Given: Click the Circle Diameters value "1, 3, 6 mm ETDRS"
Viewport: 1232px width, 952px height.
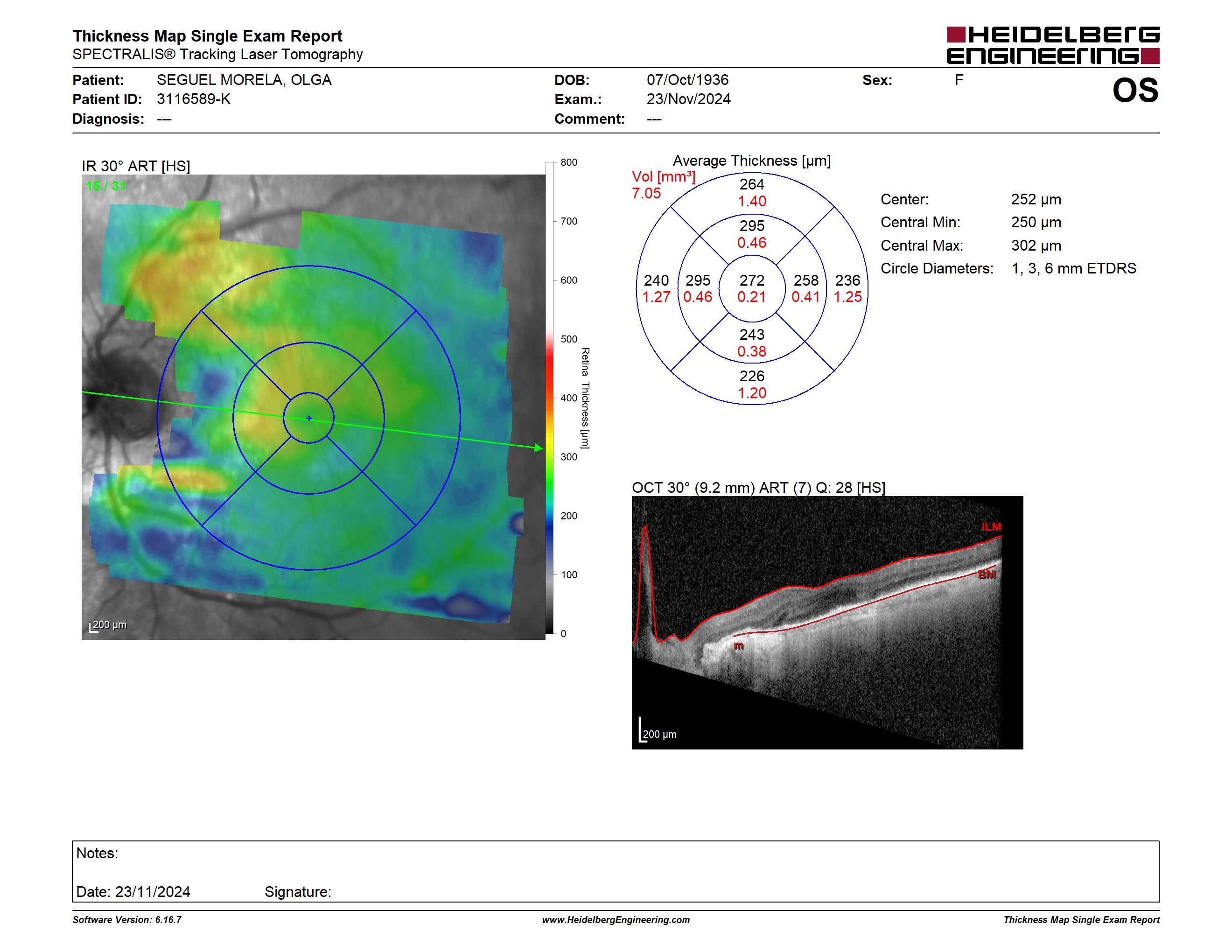Looking at the screenshot, I should (x=1073, y=268).
